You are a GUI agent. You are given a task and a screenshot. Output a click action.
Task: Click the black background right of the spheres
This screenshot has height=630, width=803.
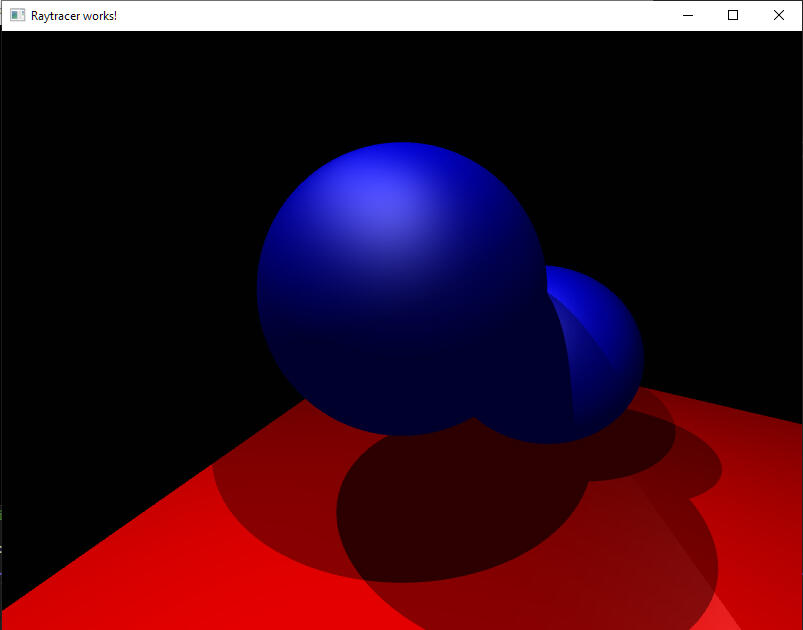(x=720, y=250)
